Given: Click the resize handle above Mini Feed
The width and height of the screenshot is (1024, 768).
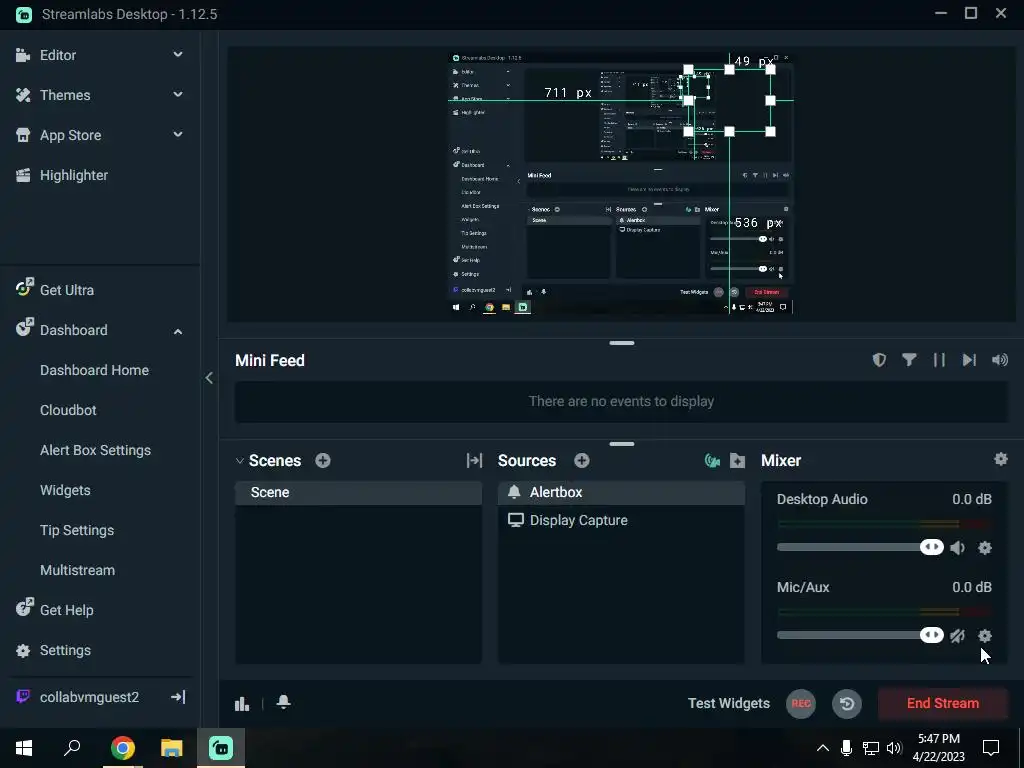Looking at the screenshot, I should point(622,343).
